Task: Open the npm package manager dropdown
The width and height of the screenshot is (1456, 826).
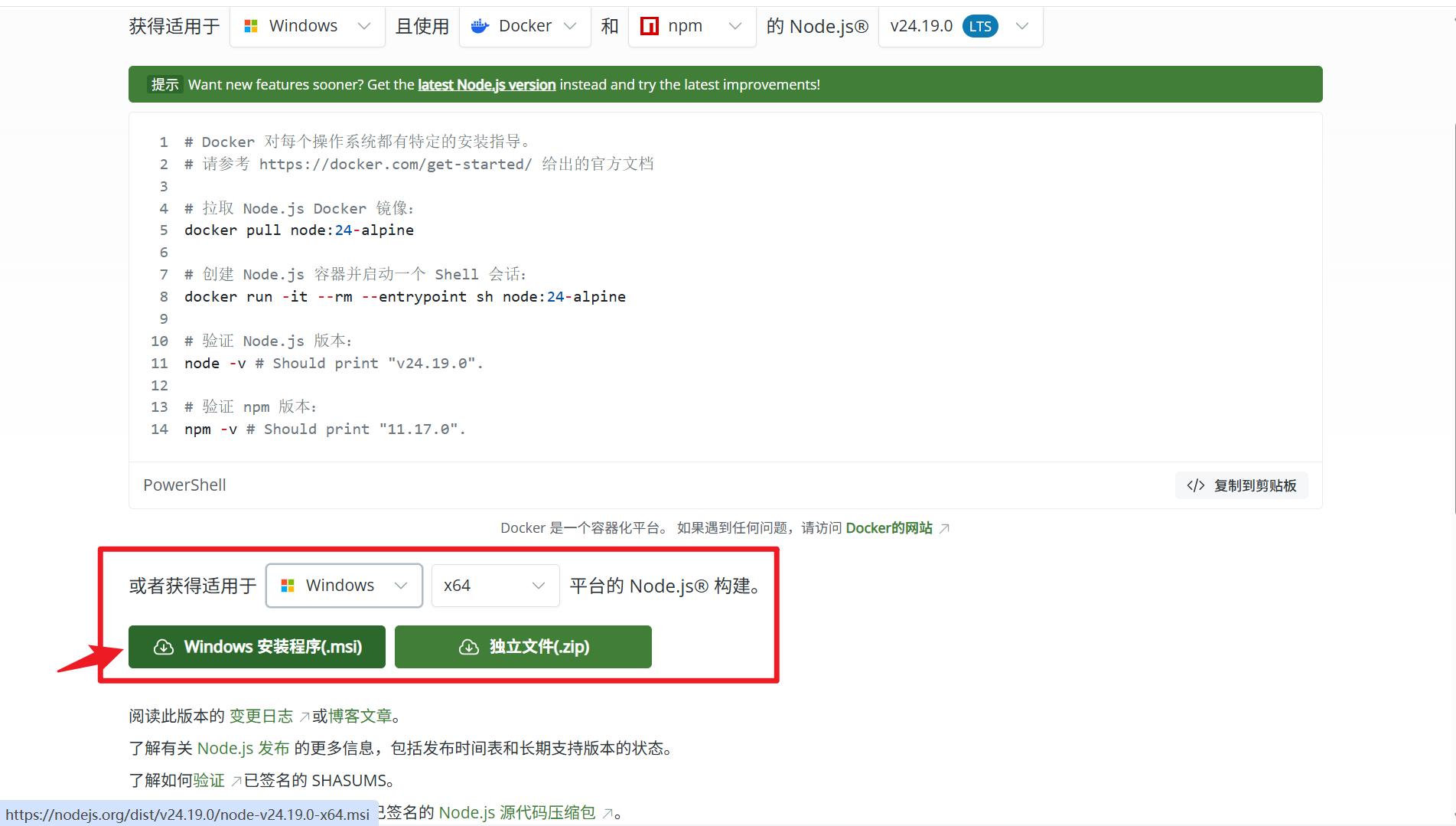Action: pos(692,27)
